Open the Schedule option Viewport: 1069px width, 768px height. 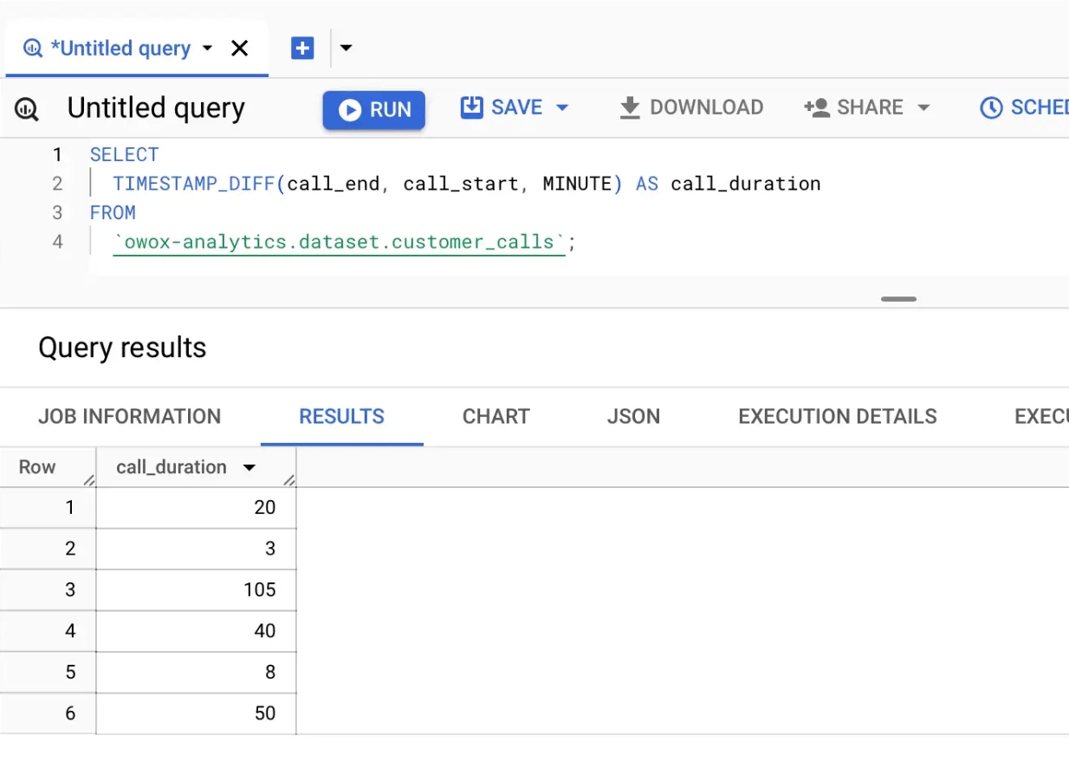pyautogui.click(x=1024, y=108)
